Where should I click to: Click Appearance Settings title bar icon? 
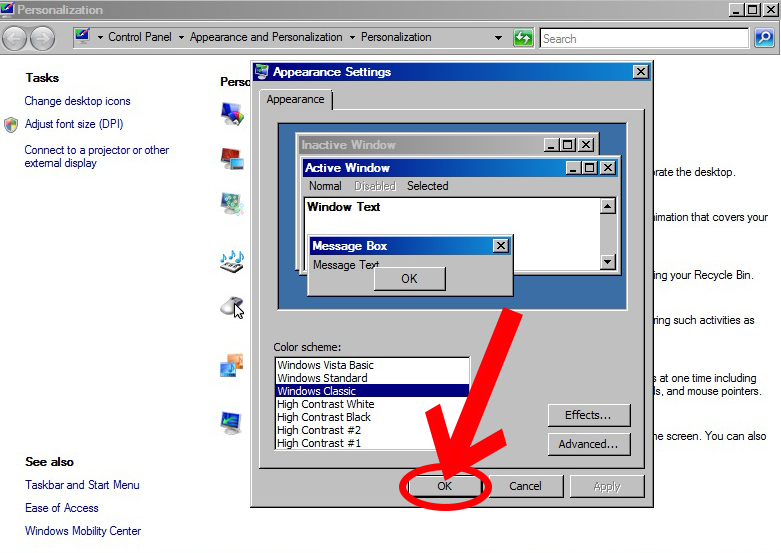point(261,72)
